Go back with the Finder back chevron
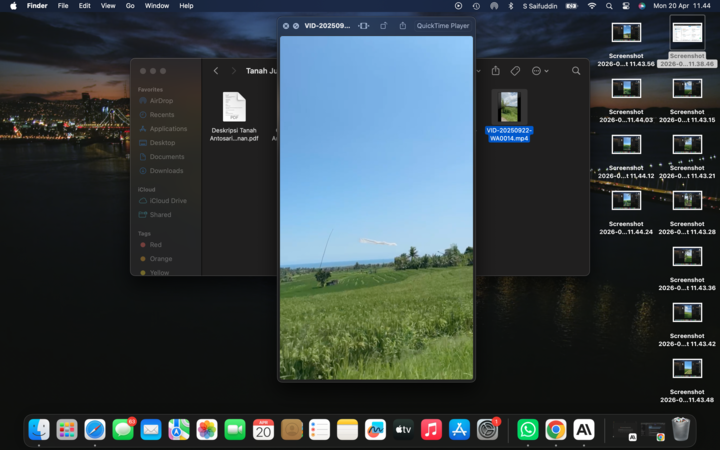The width and height of the screenshot is (720, 450). tap(216, 71)
